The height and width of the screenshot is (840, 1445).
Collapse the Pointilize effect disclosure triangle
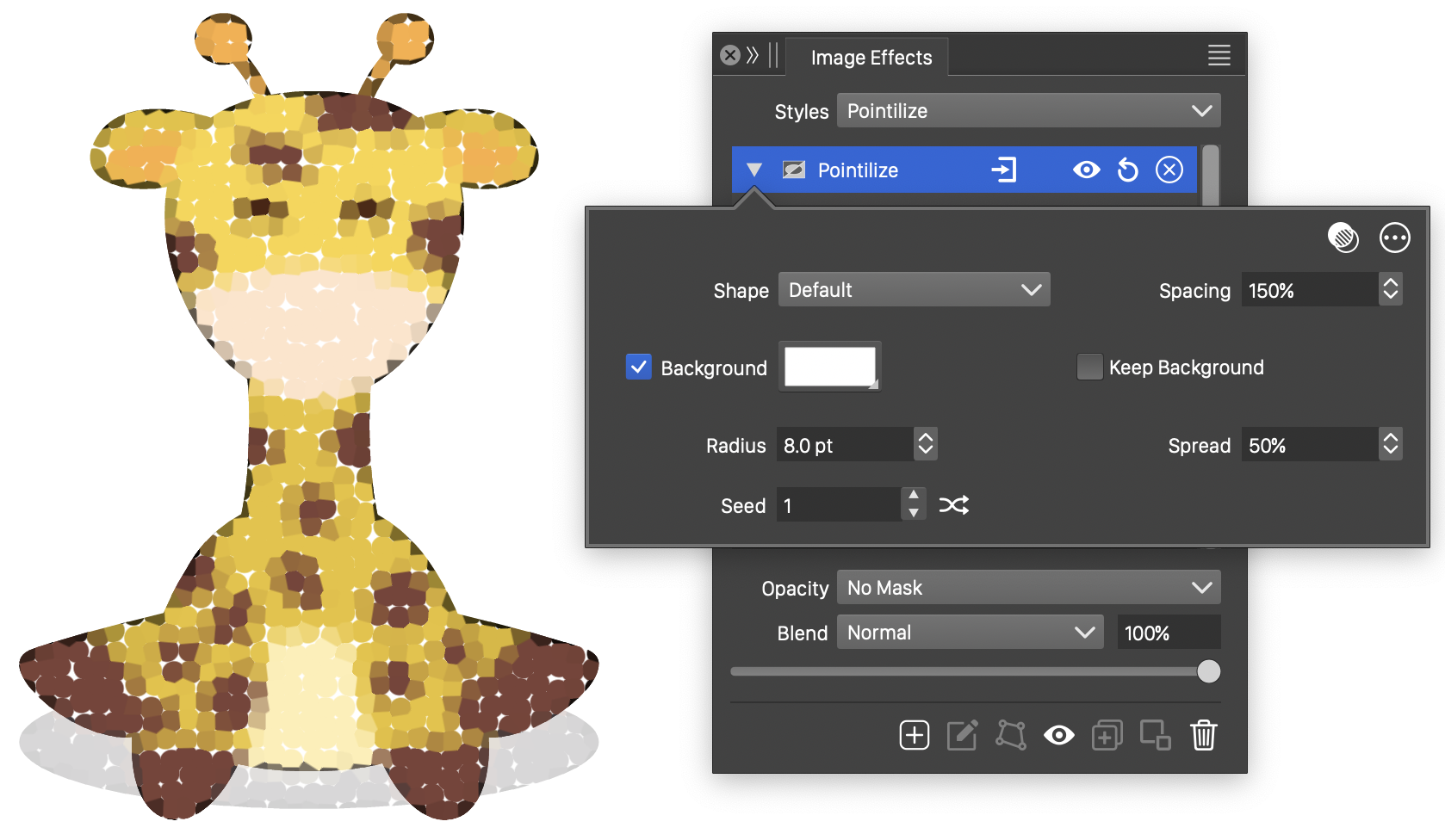click(x=754, y=170)
